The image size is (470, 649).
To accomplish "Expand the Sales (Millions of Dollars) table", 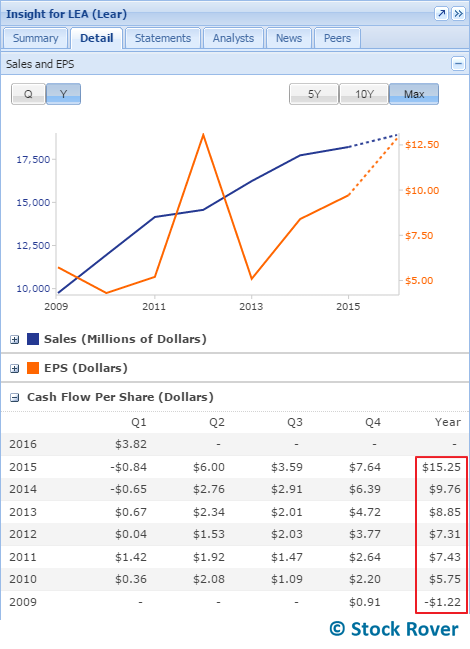I will tap(14, 339).
